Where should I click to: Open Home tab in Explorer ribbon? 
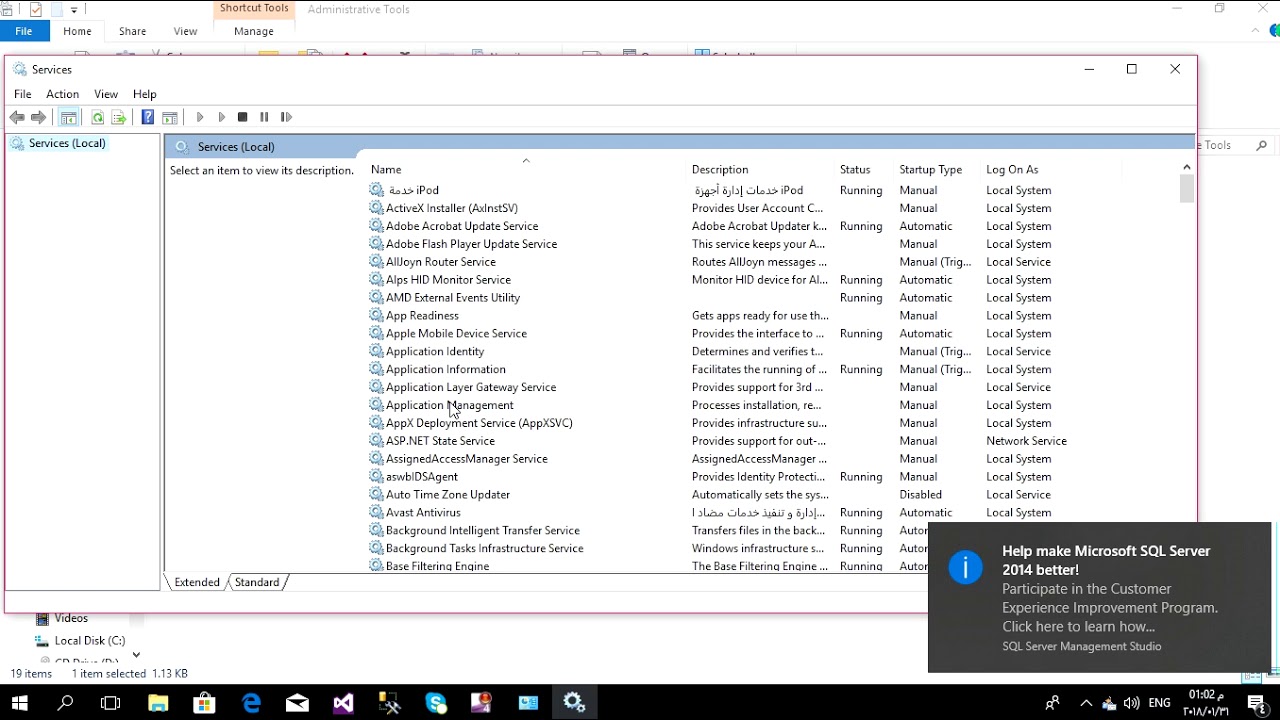coord(77,31)
